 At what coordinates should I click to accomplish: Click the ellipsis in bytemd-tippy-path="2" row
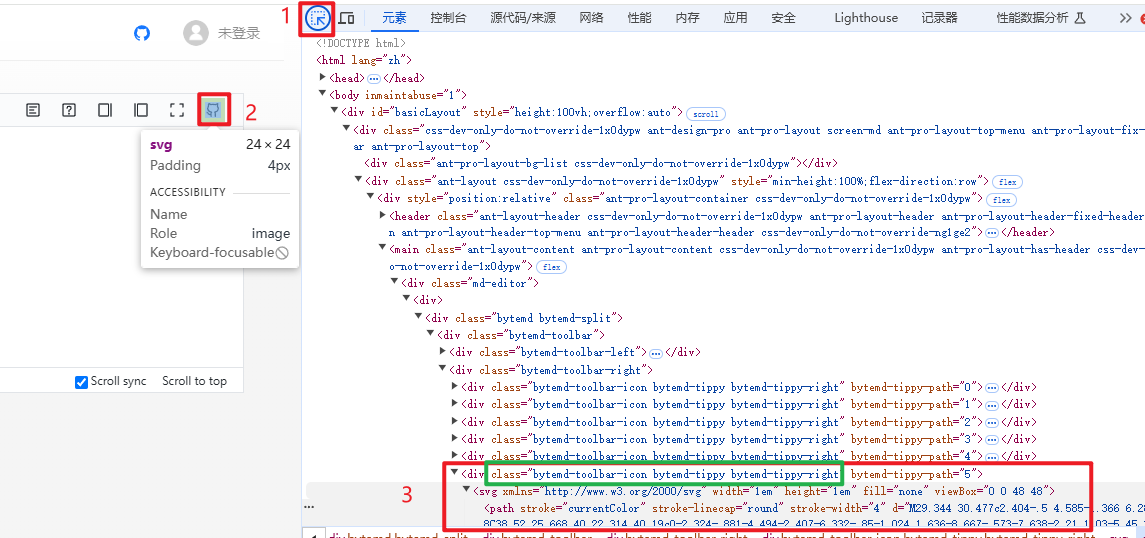coord(992,423)
